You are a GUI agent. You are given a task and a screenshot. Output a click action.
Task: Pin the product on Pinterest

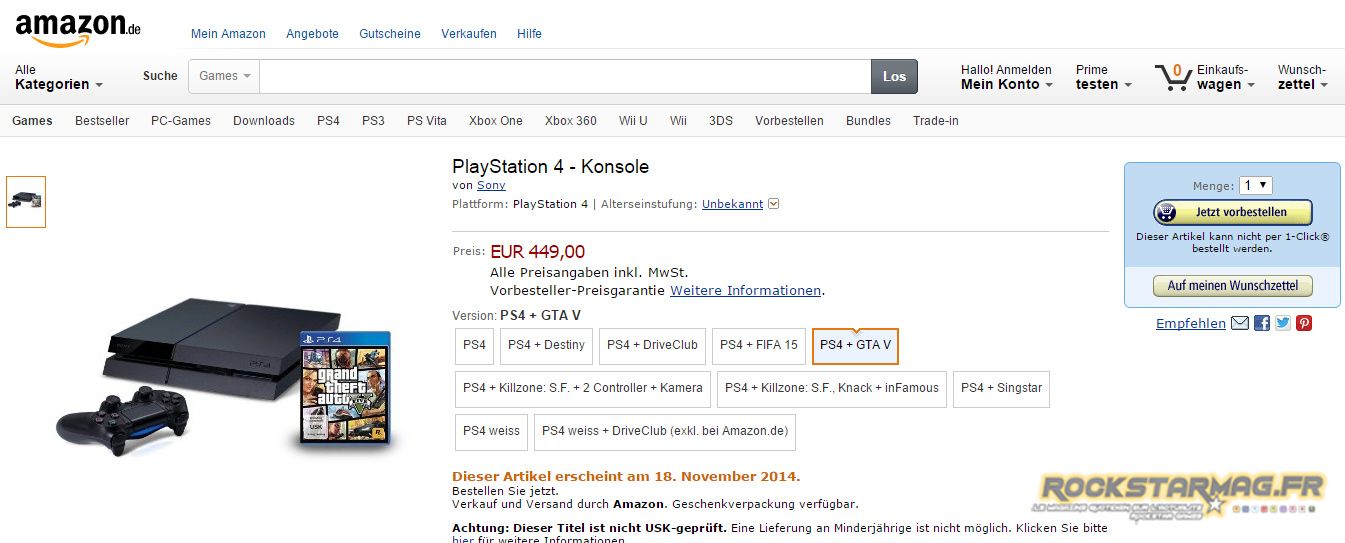pos(1304,323)
